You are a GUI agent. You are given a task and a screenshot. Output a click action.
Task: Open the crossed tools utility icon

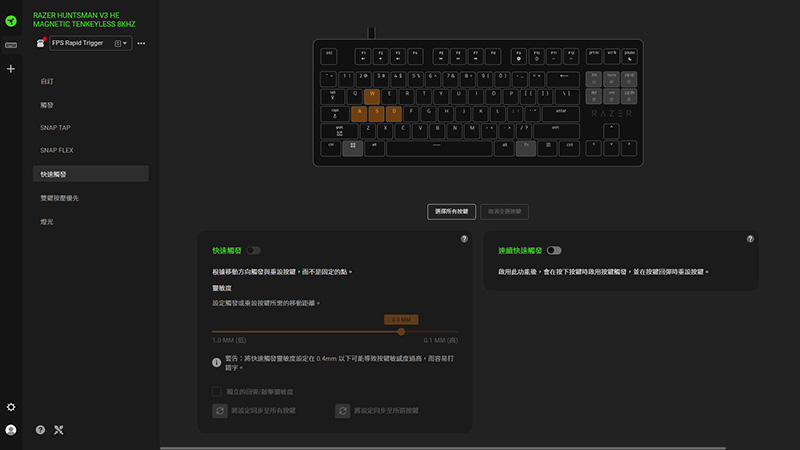point(59,430)
